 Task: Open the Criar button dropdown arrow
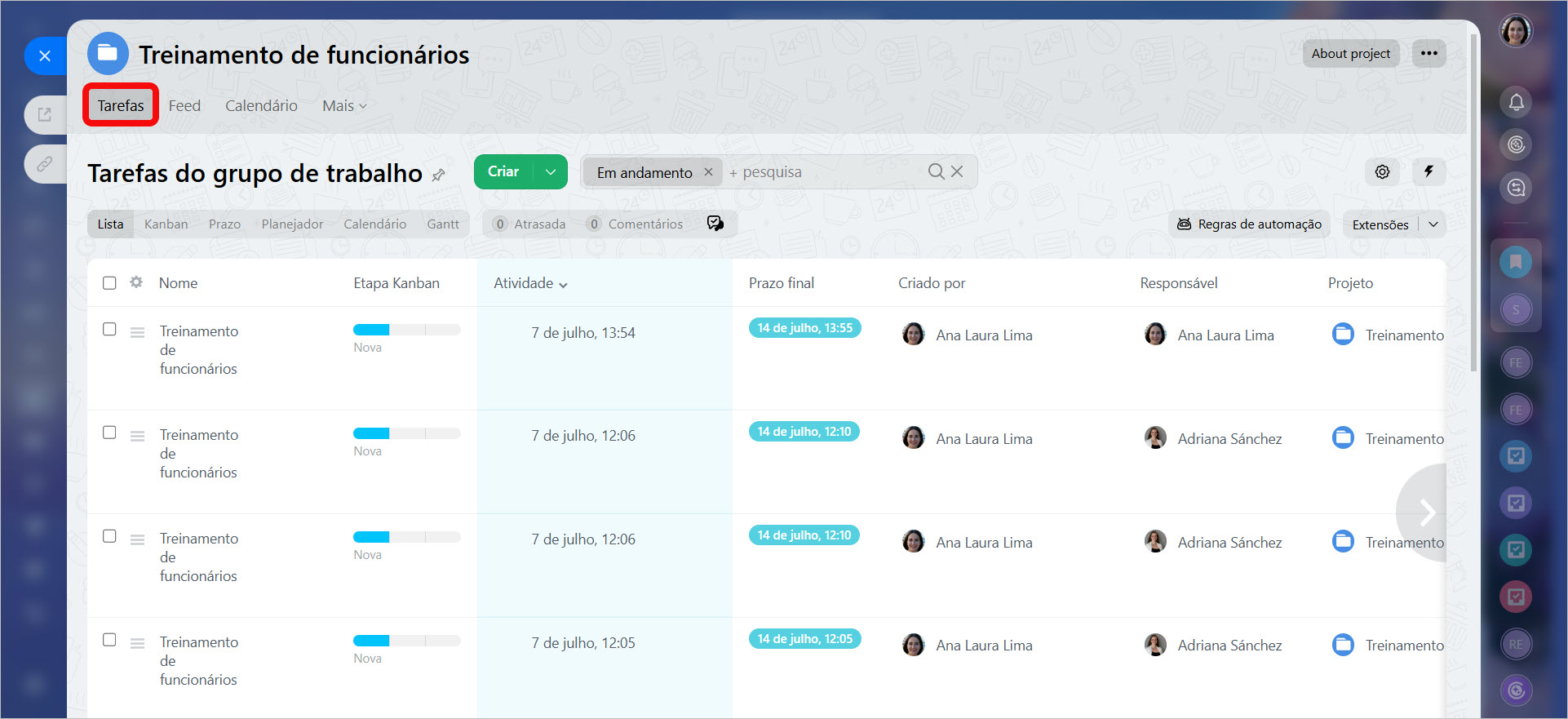click(x=551, y=171)
